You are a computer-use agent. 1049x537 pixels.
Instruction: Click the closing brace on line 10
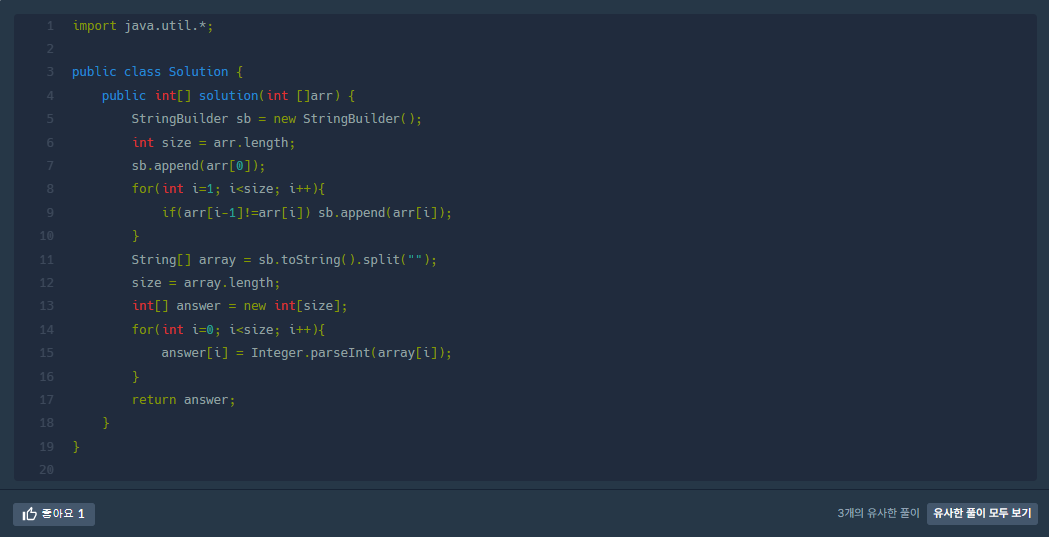click(136, 236)
